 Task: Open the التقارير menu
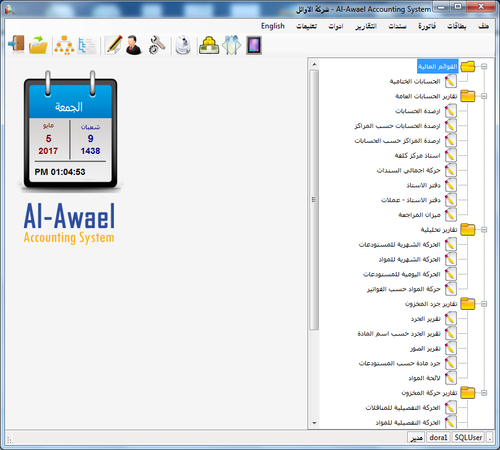(366, 26)
